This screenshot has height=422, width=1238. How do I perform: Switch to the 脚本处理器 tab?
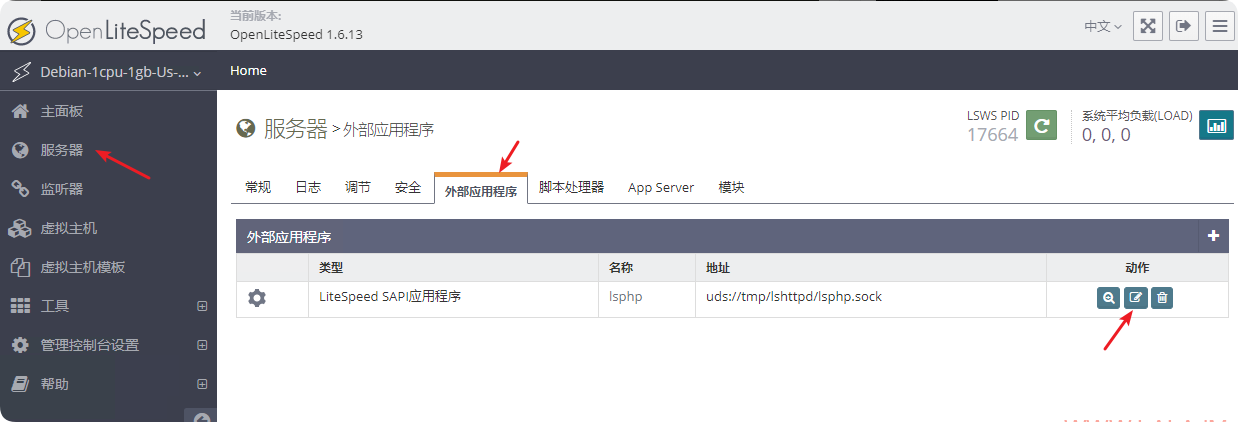point(571,187)
